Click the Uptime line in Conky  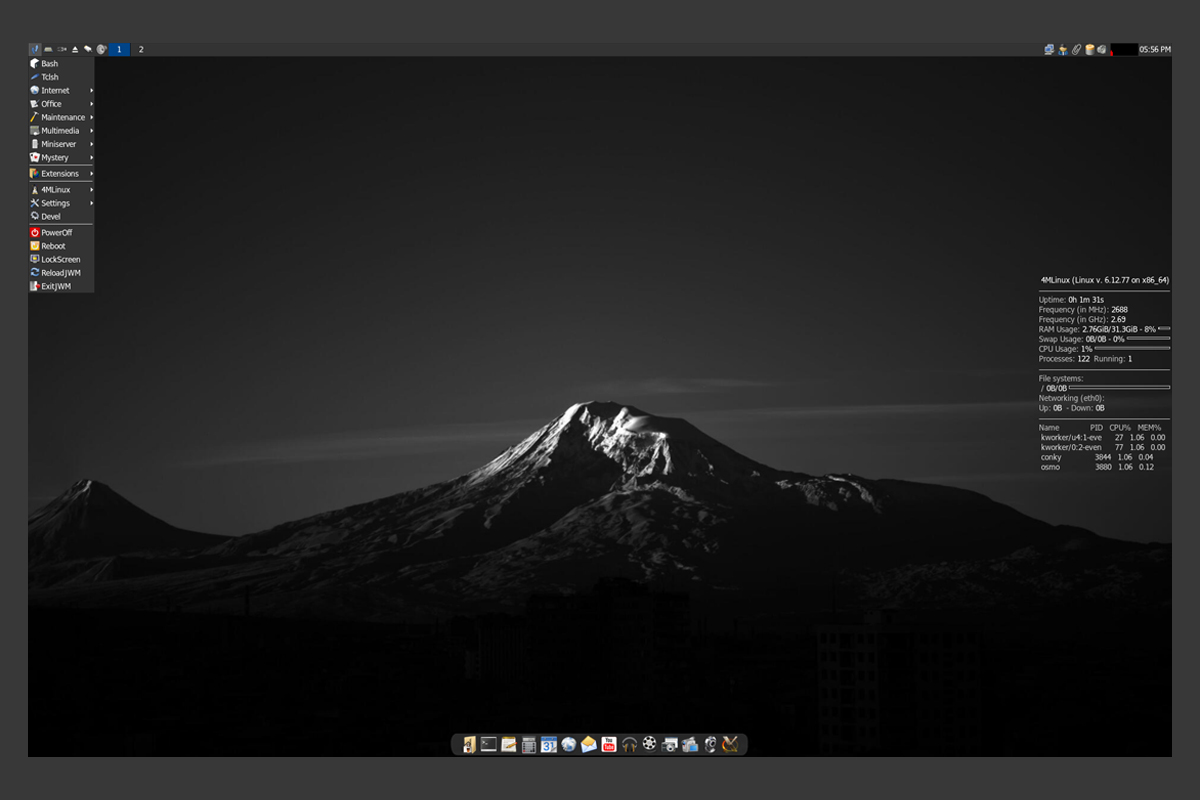1071,299
